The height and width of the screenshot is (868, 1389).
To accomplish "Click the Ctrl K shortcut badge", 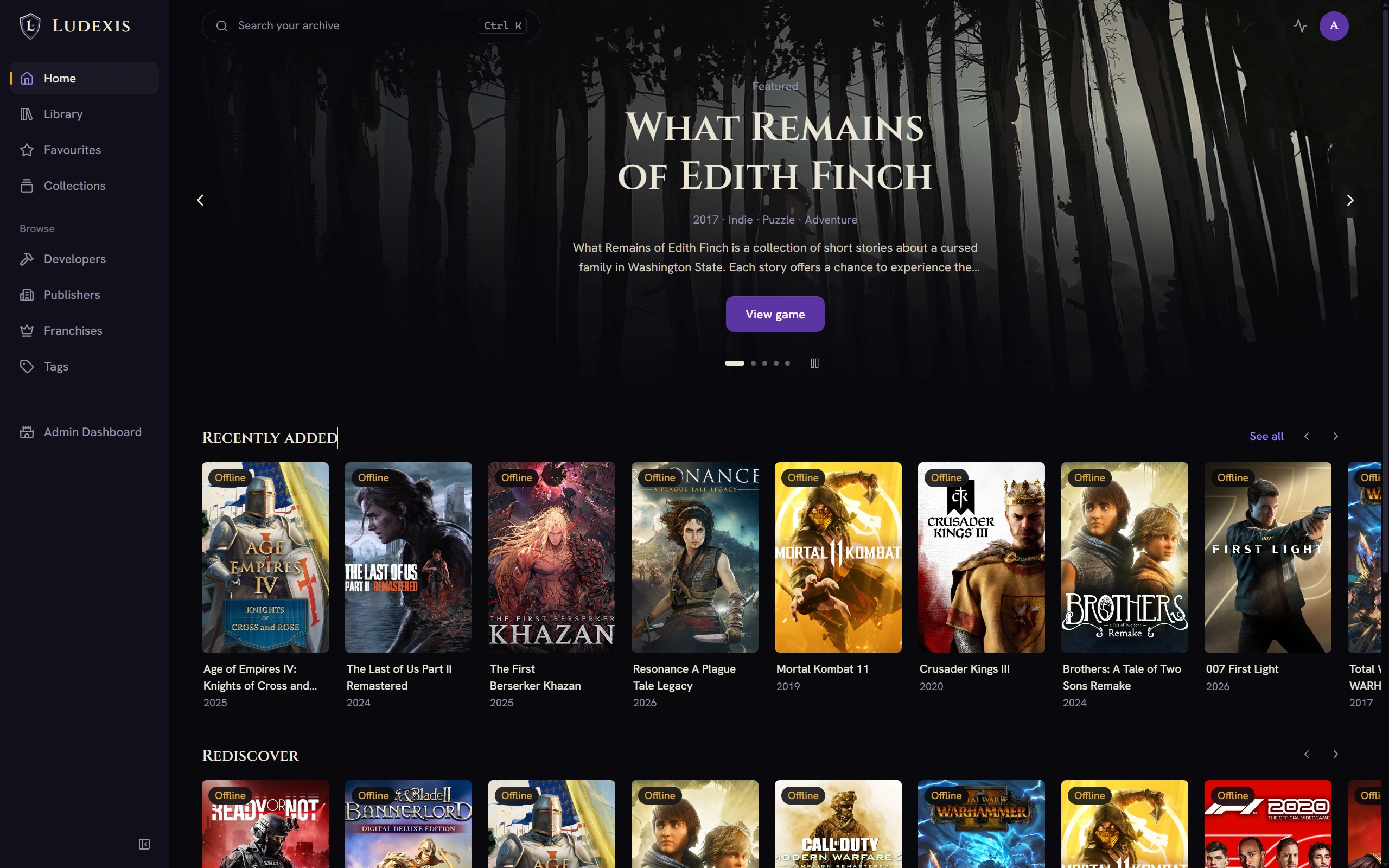I will pyautogui.click(x=502, y=26).
